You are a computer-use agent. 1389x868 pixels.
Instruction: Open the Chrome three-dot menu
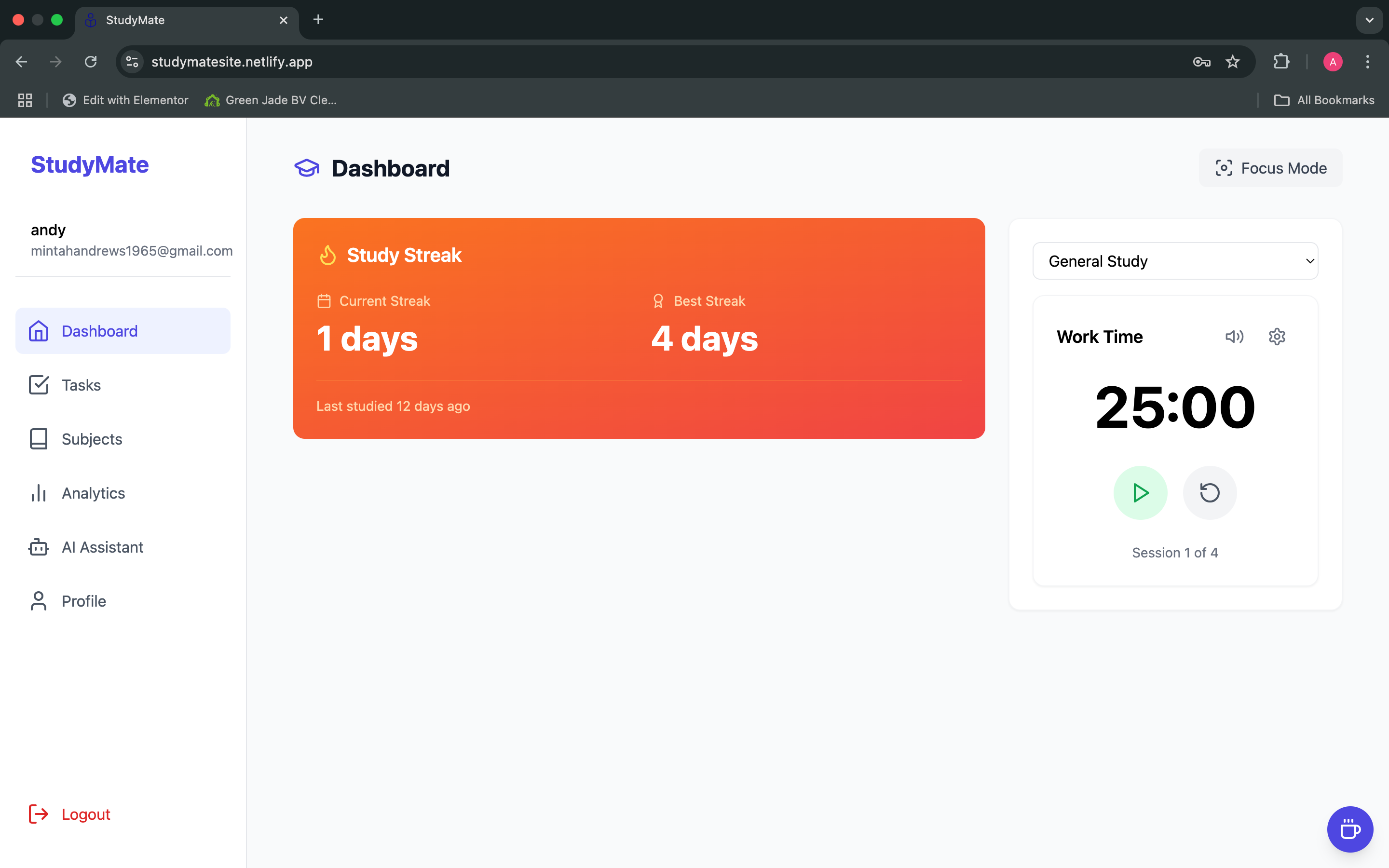tap(1368, 62)
